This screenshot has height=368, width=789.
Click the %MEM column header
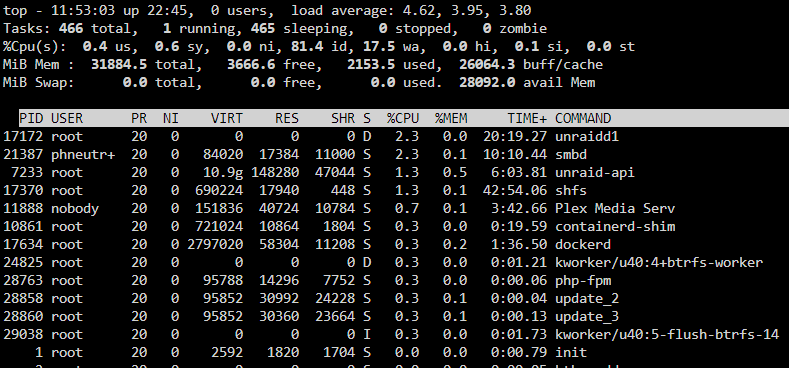[451, 119]
